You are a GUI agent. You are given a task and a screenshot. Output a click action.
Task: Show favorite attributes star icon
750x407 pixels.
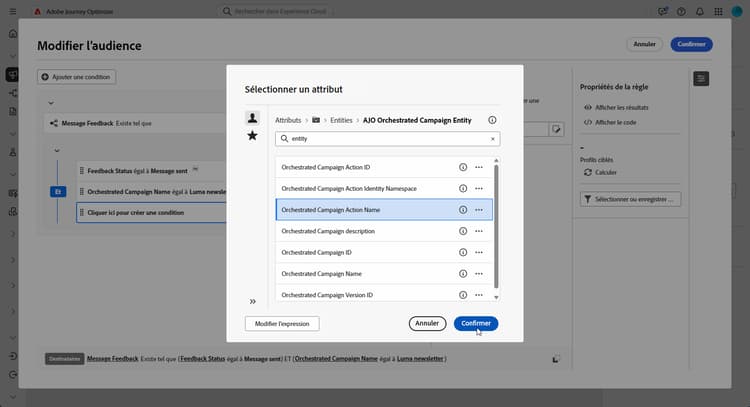pyautogui.click(x=252, y=136)
